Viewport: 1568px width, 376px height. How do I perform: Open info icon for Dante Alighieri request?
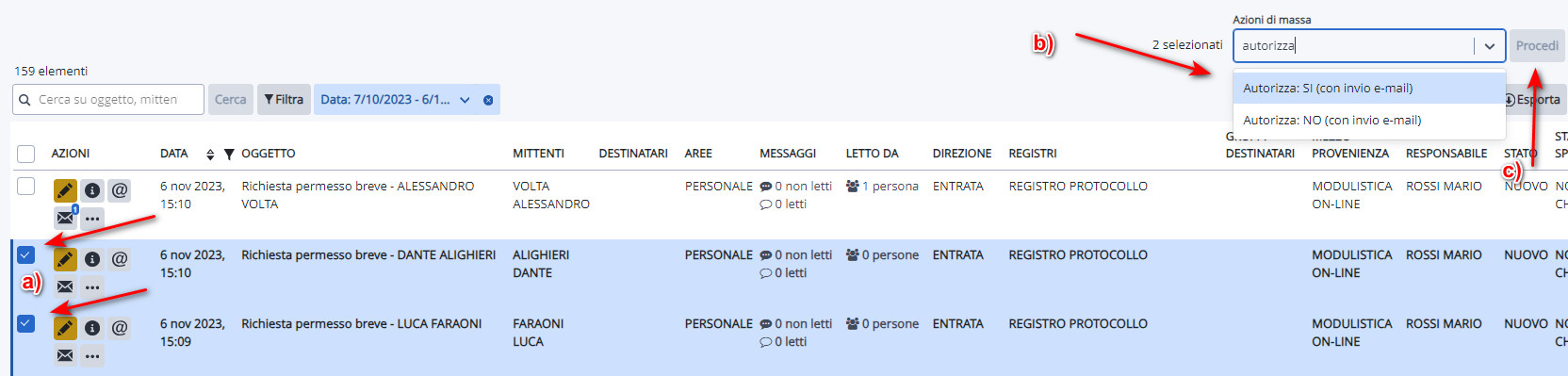[x=92, y=259]
